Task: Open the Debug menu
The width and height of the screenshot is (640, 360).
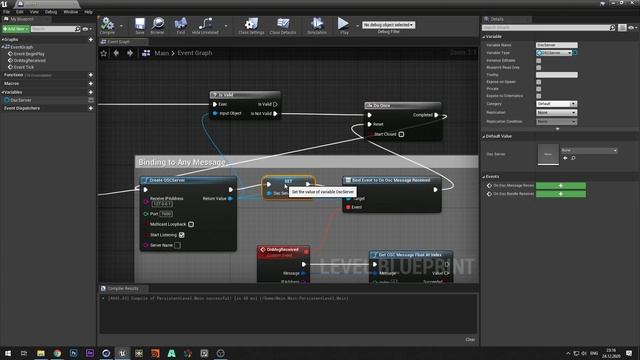Action: 51,12
